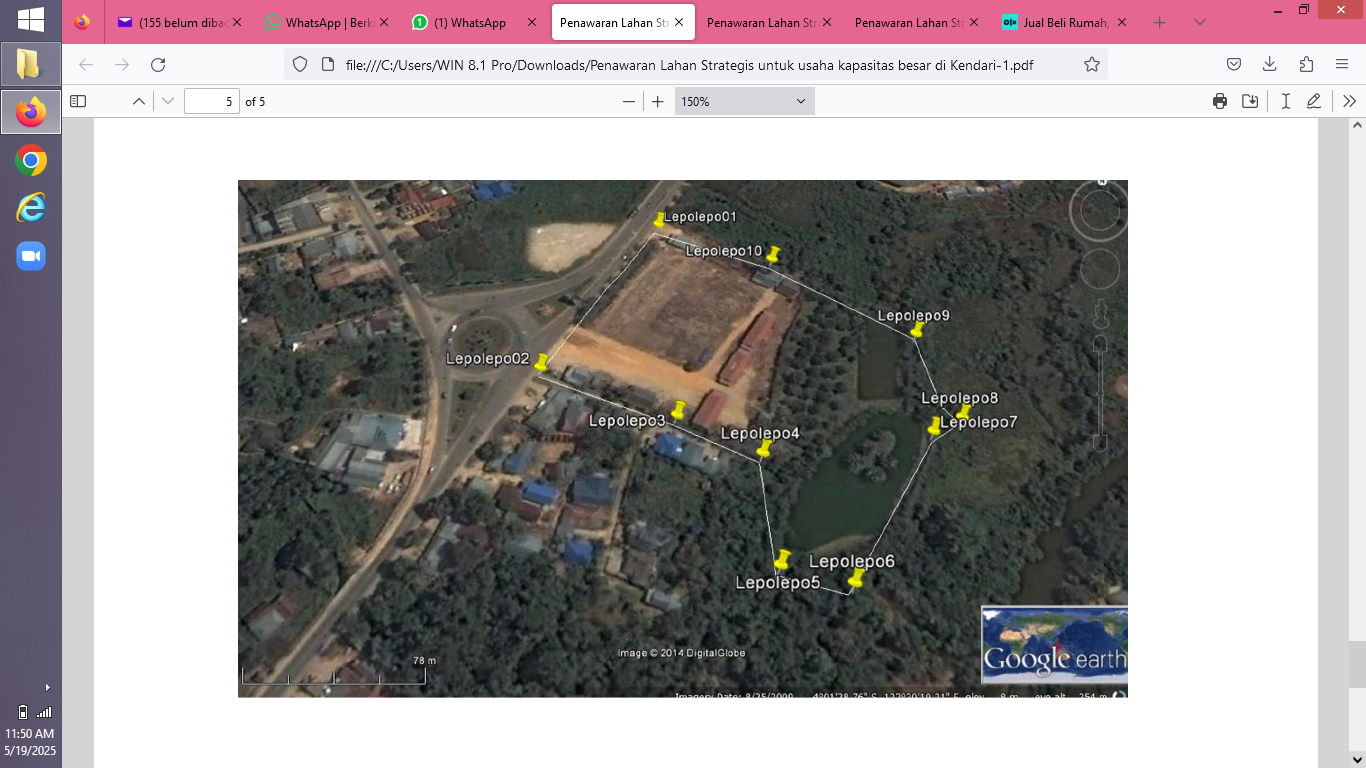
Task: List all tabs dropdown arrow
Action: point(1200,22)
